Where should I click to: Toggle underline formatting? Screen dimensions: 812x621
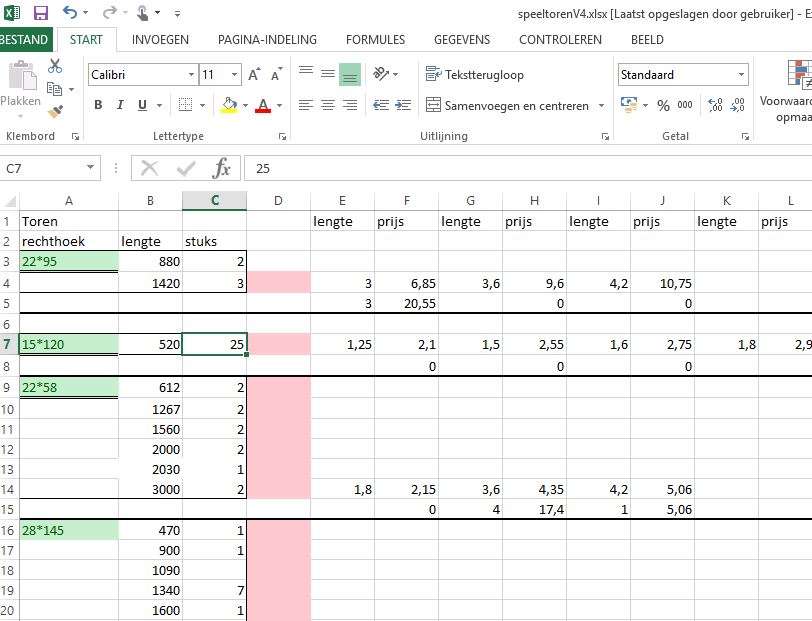(x=143, y=105)
